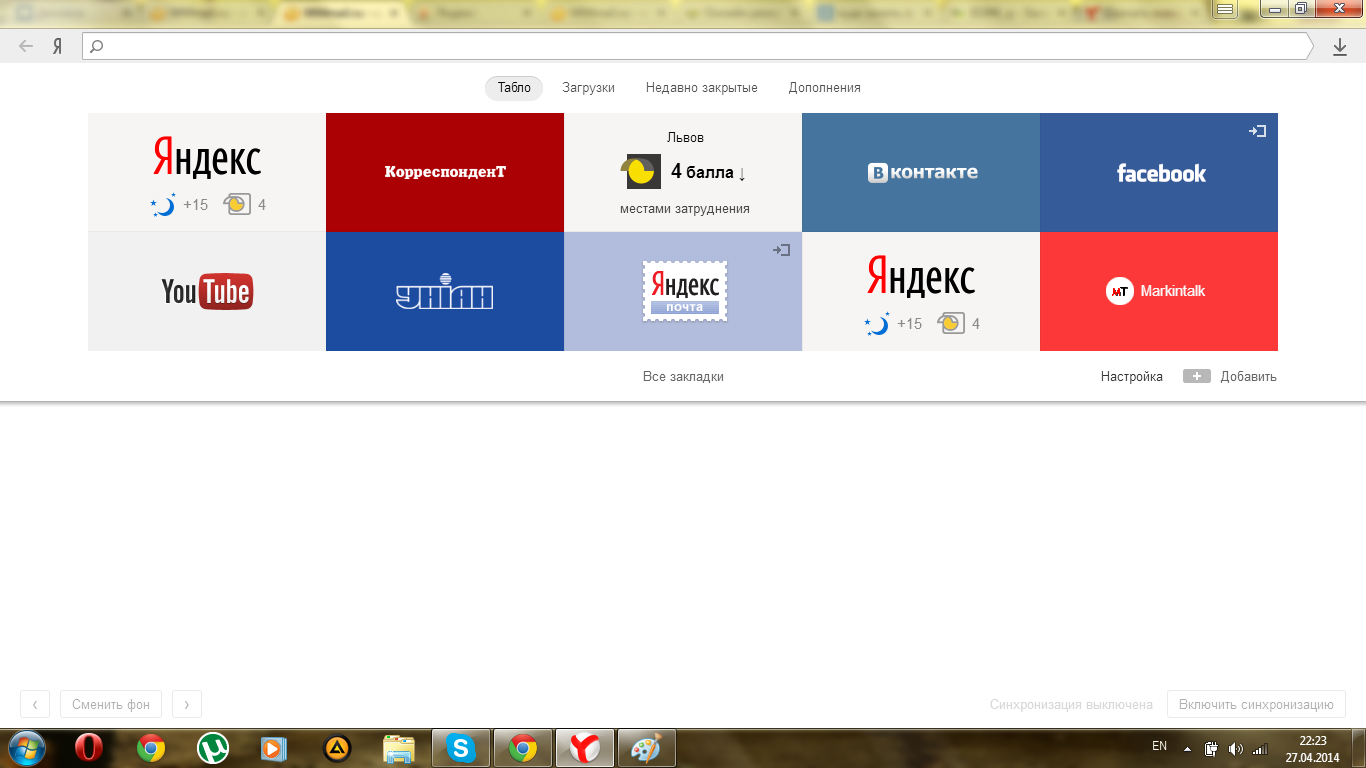Open the Львов traffic tile
1366x768 pixels.
pyautogui.click(x=683, y=172)
